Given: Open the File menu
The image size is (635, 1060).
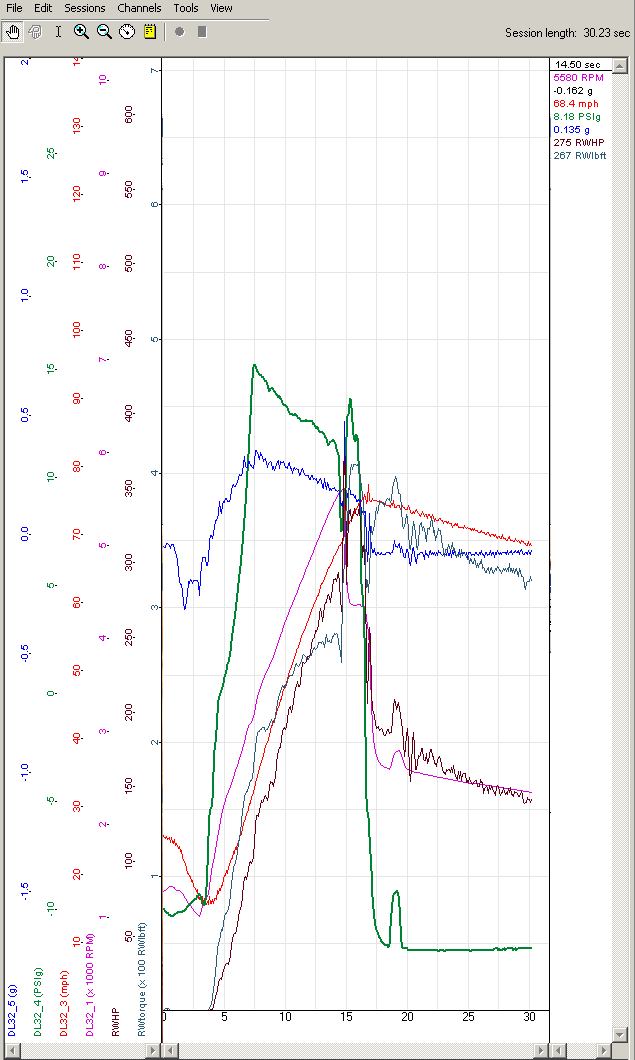Looking at the screenshot, I should (14, 8).
